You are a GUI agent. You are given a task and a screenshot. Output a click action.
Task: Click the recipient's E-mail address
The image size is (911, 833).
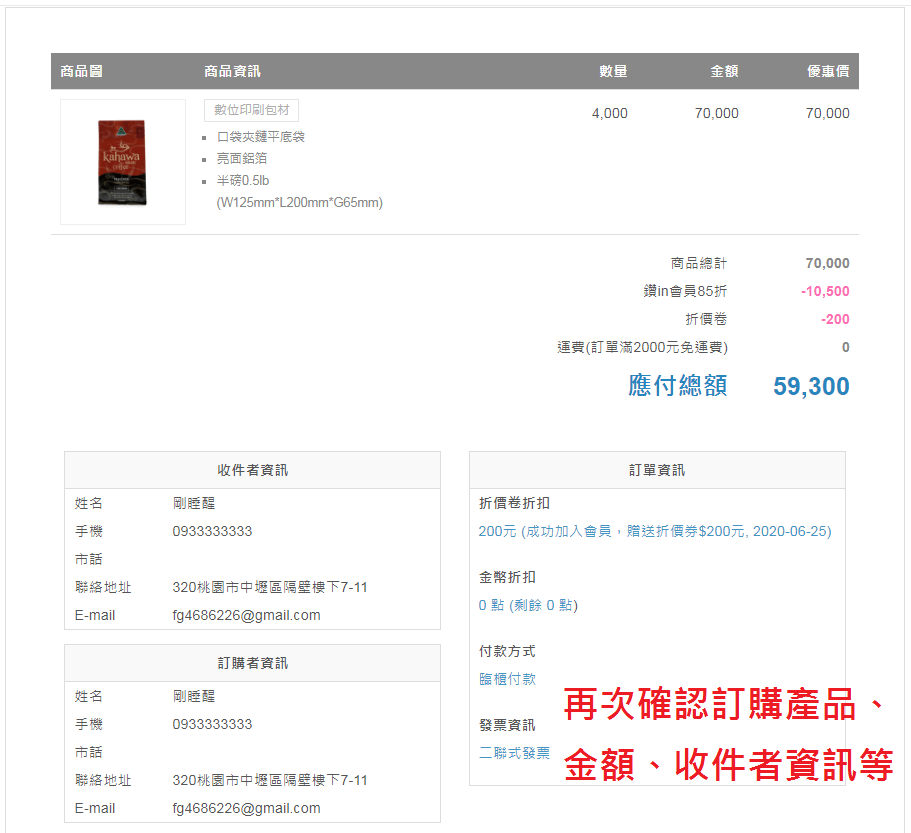click(246, 615)
